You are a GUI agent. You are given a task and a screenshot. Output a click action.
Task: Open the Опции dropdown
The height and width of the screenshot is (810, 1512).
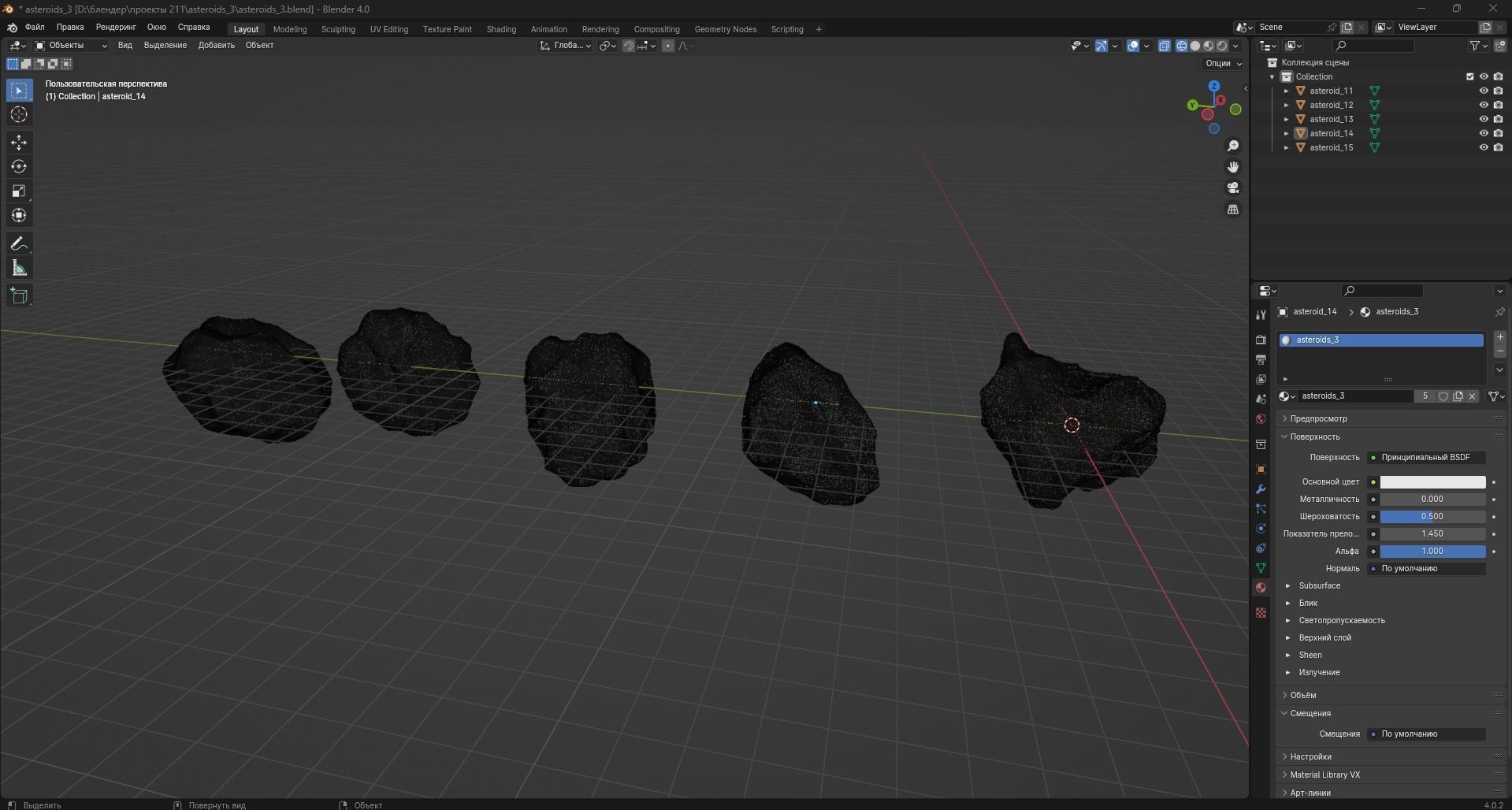[x=1223, y=63]
